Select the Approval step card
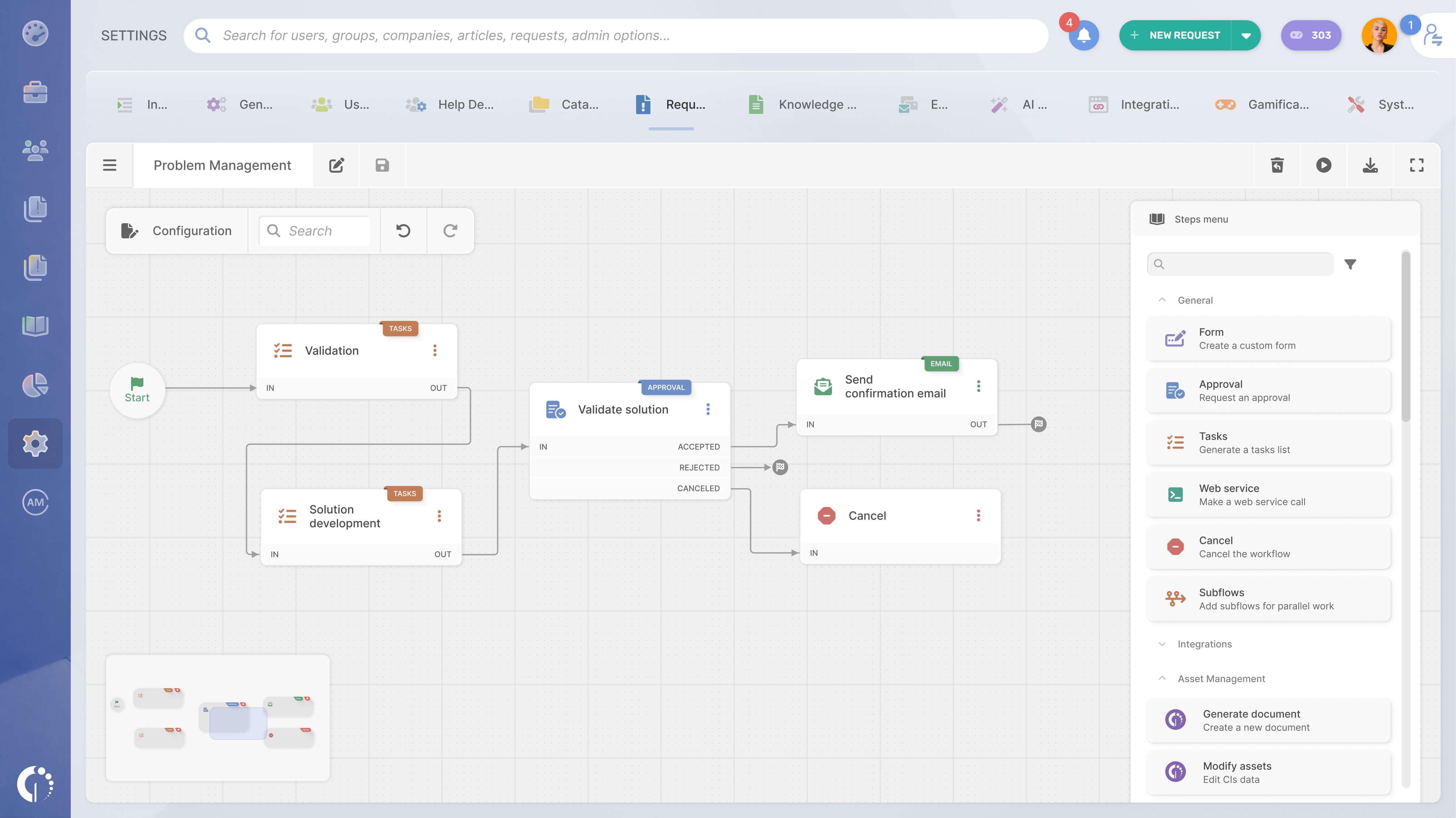The height and width of the screenshot is (818, 1456). pos(1268,391)
